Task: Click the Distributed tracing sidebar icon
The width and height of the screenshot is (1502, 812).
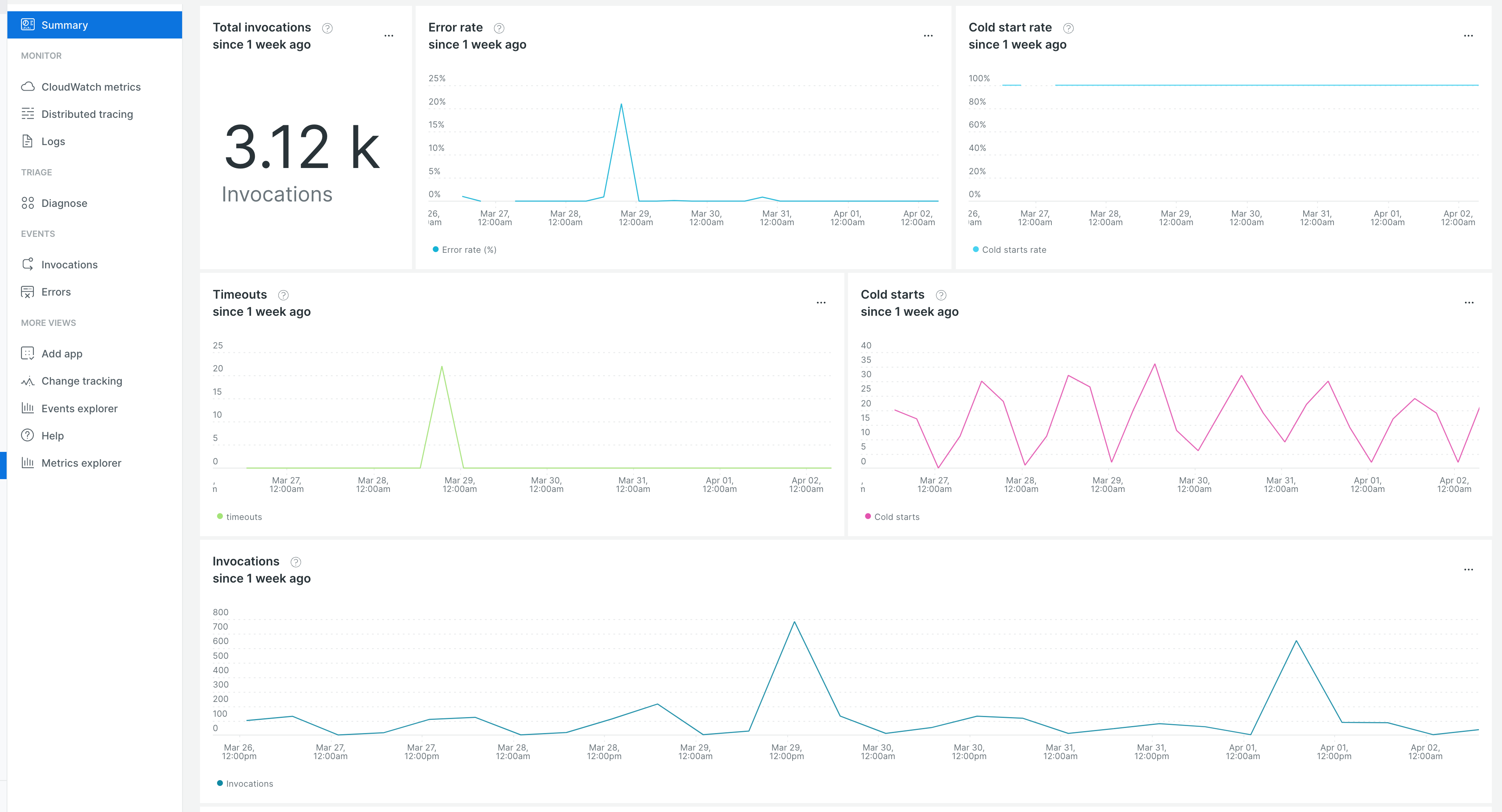Action: pos(27,114)
